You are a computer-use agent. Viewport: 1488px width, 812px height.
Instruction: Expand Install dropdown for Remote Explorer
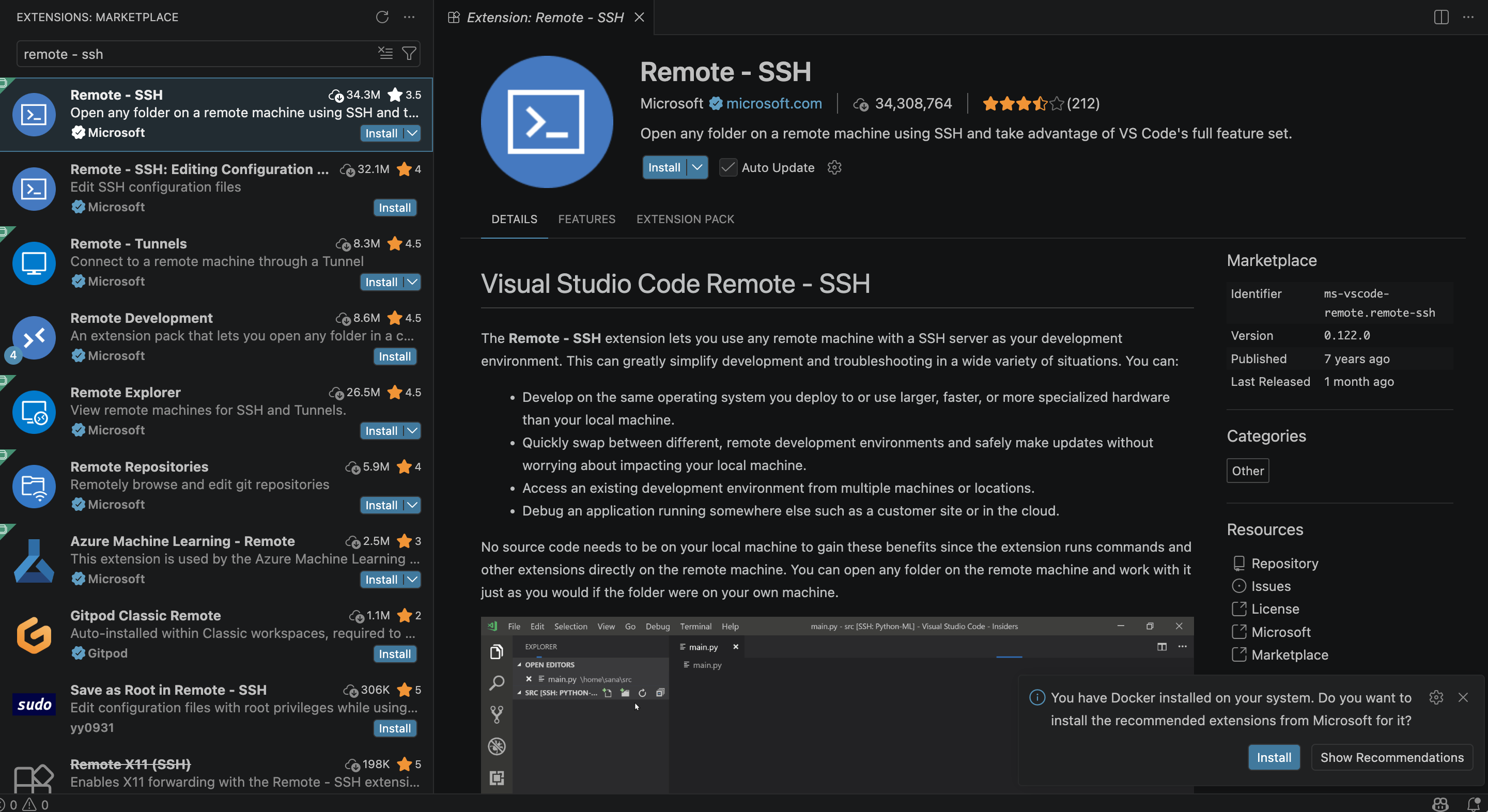(412, 431)
